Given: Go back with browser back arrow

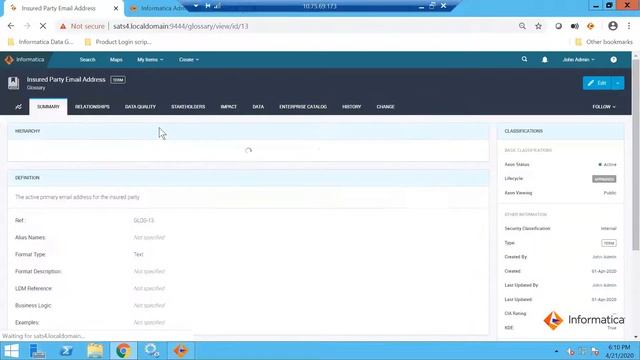Looking at the screenshot, I should click(x=11, y=26).
